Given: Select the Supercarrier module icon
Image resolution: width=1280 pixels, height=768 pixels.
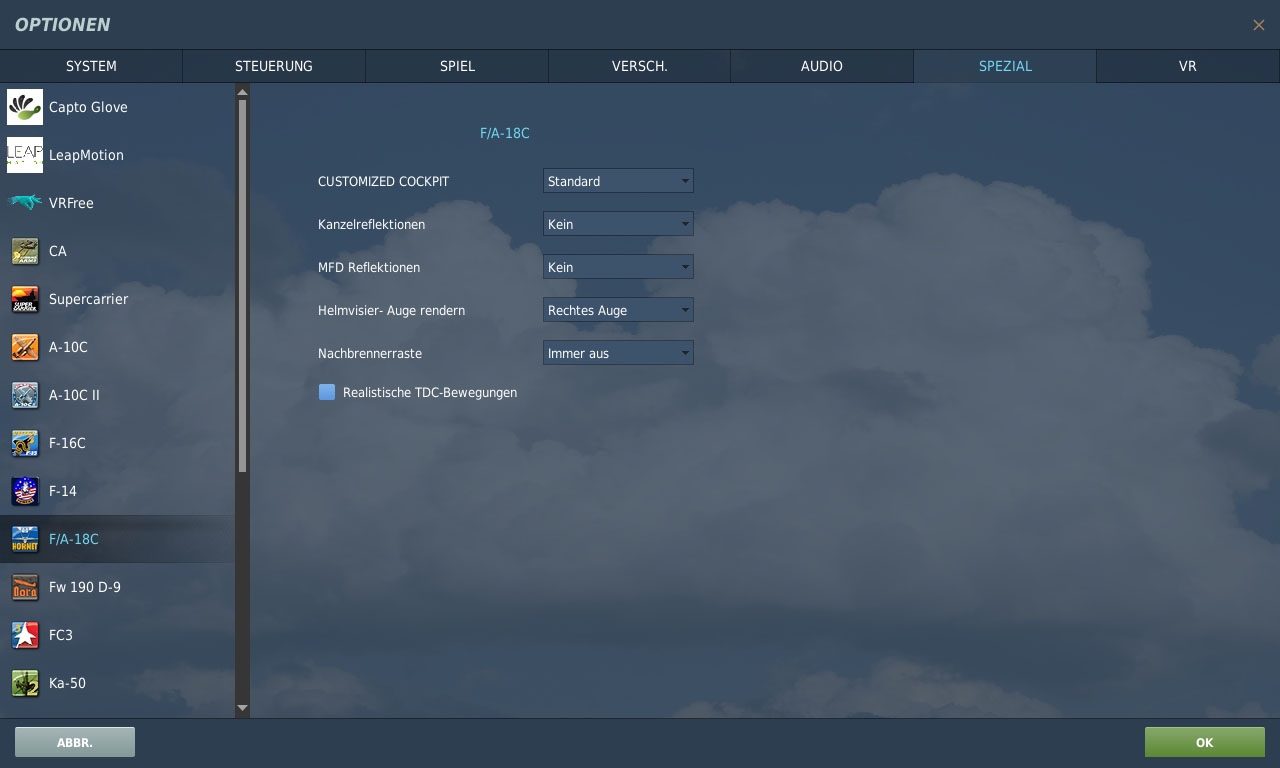Looking at the screenshot, I should coord(25,299).
